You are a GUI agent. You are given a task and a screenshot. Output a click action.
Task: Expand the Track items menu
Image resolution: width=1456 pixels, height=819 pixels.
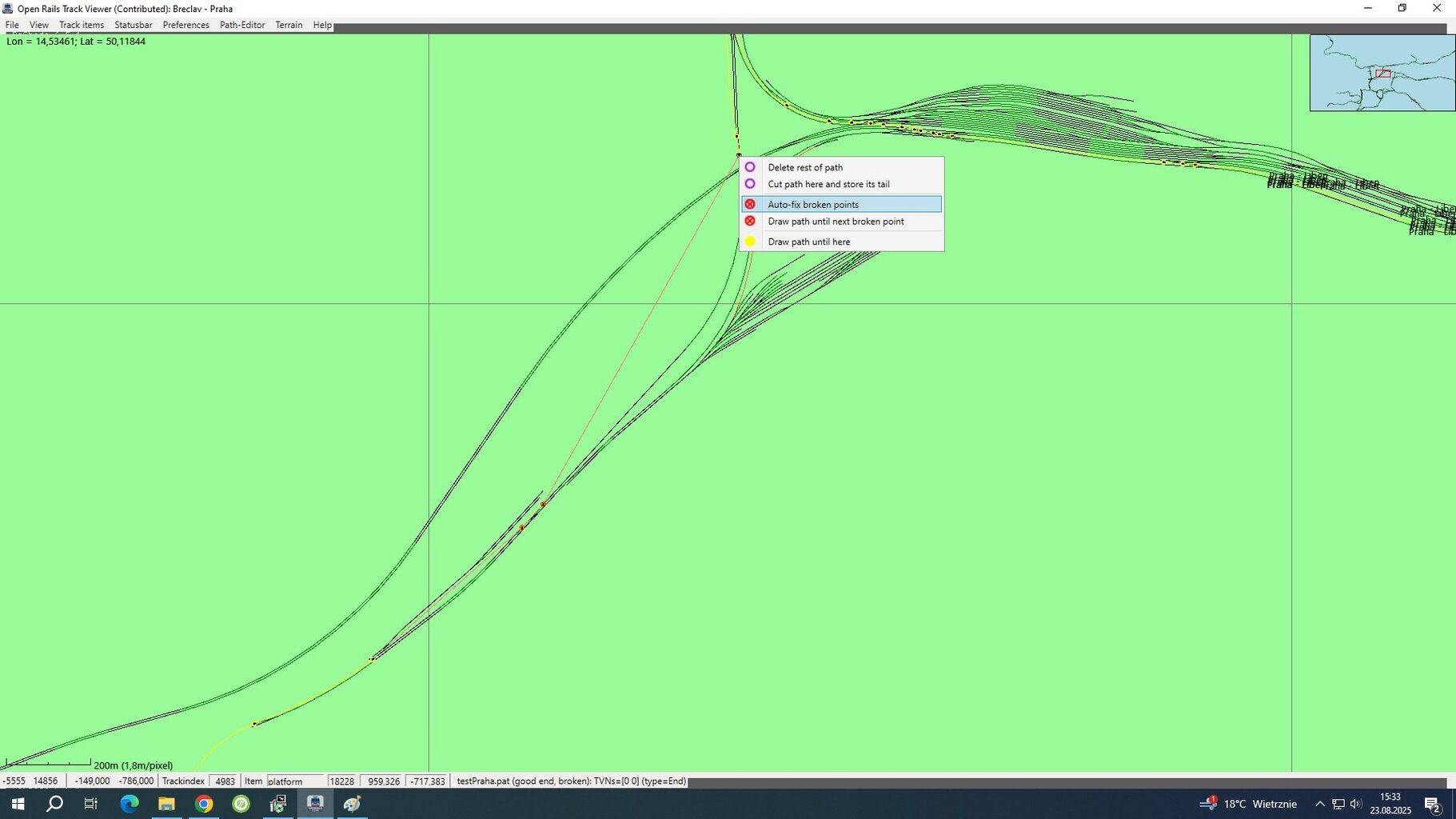(x=81, y=25)
